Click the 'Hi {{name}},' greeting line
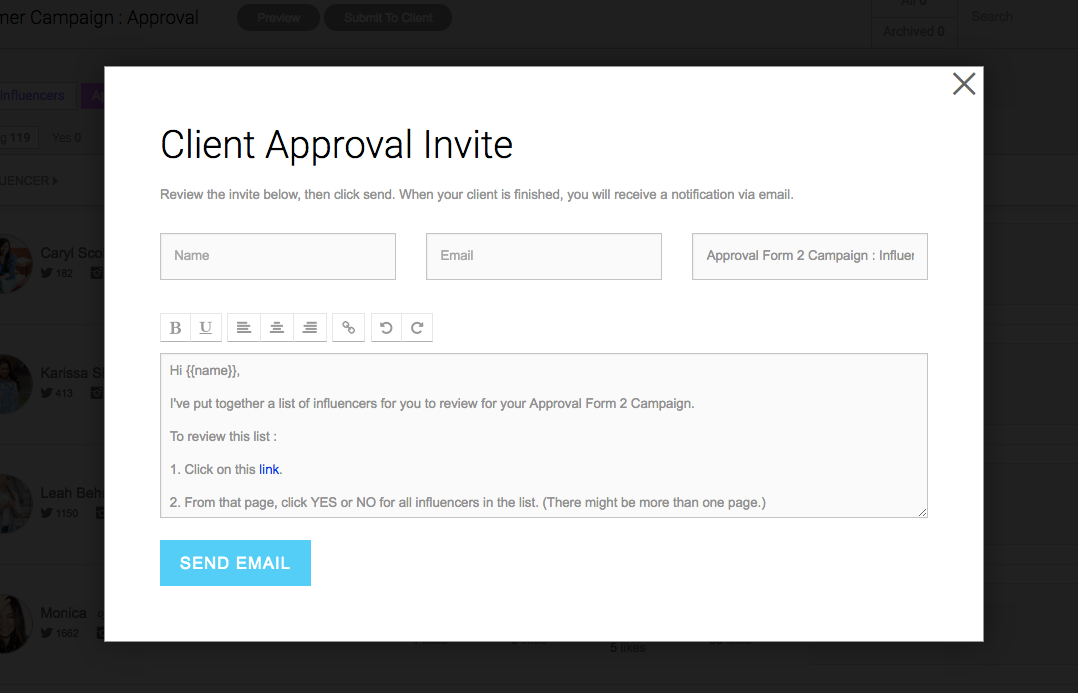Viewport: 1078px width, 693px height. click(x=205, y=371)
